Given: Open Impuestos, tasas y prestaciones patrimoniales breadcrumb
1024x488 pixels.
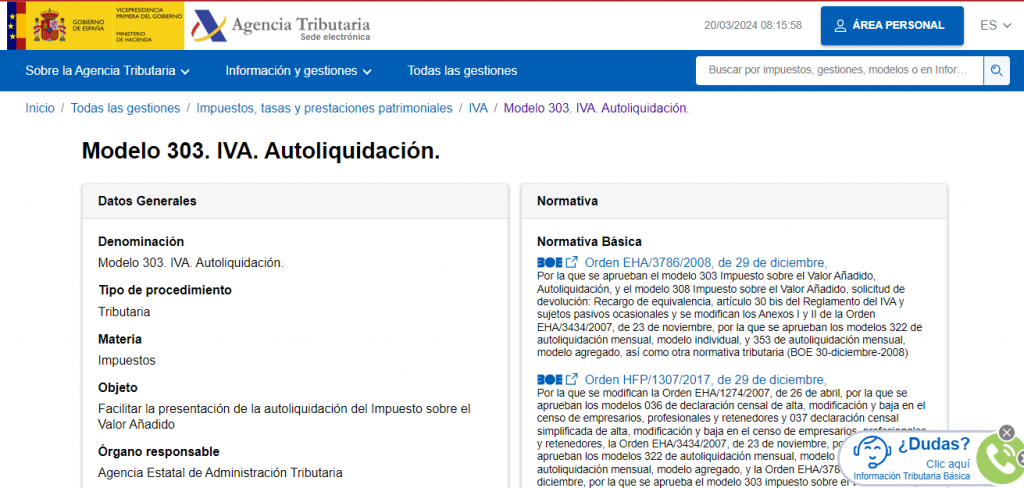Looking at the screenshot, I should click(x=324, y=108).
